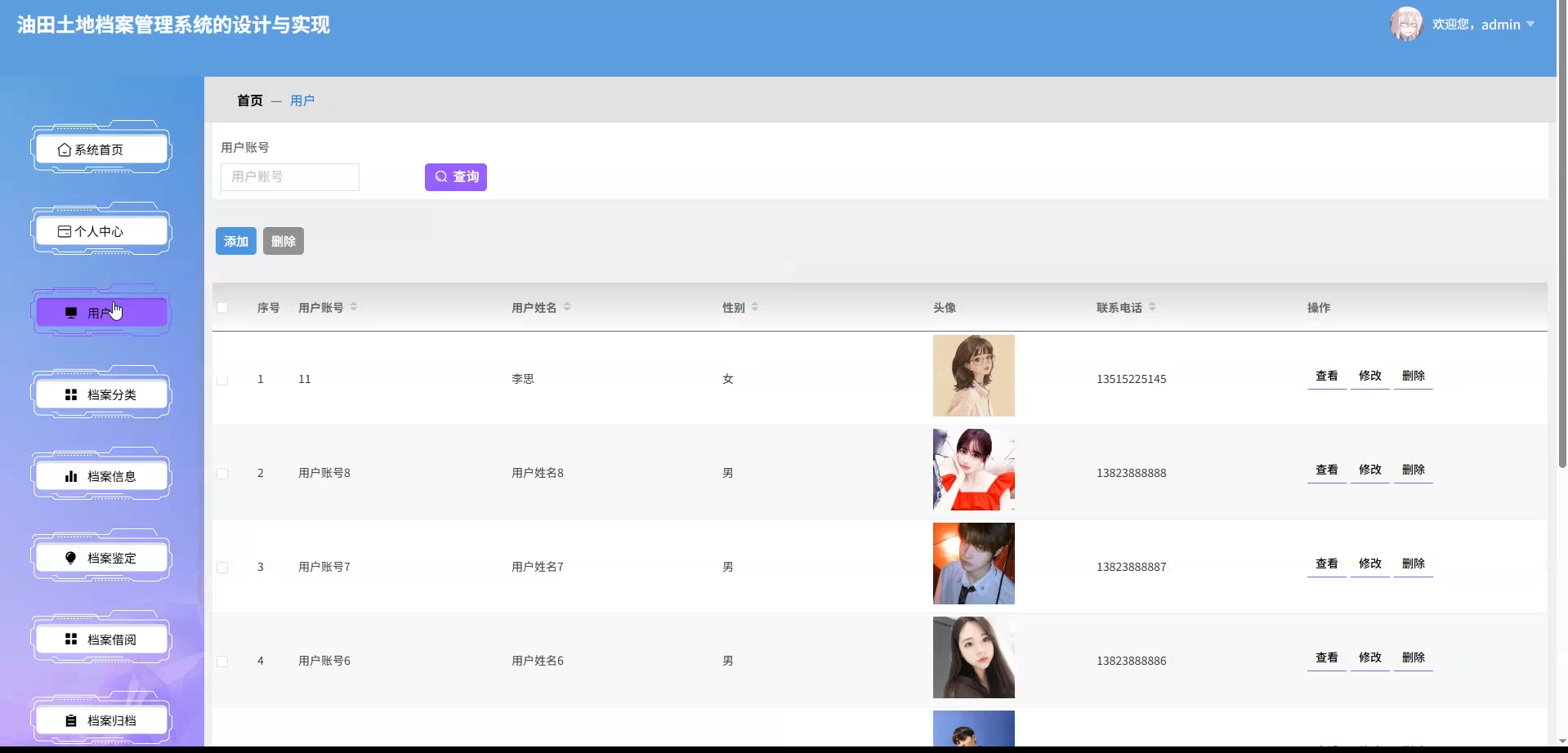Image resolution: width=1568 pixels, height=753 pixels.
Task: Click 查看 for 用户账号6 row
Action: pos(1327,657)
